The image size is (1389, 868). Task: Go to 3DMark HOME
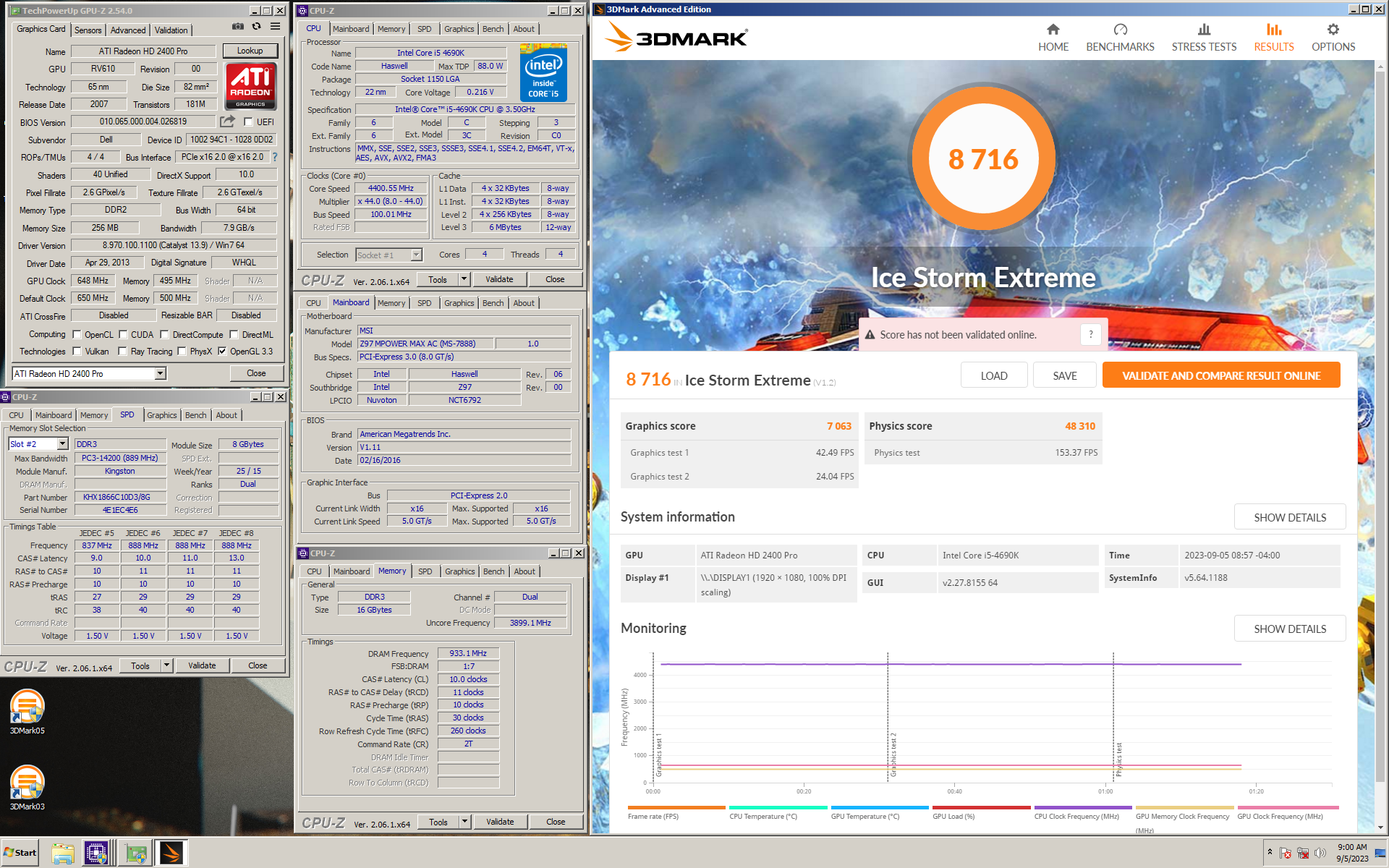click(1053, 38)
